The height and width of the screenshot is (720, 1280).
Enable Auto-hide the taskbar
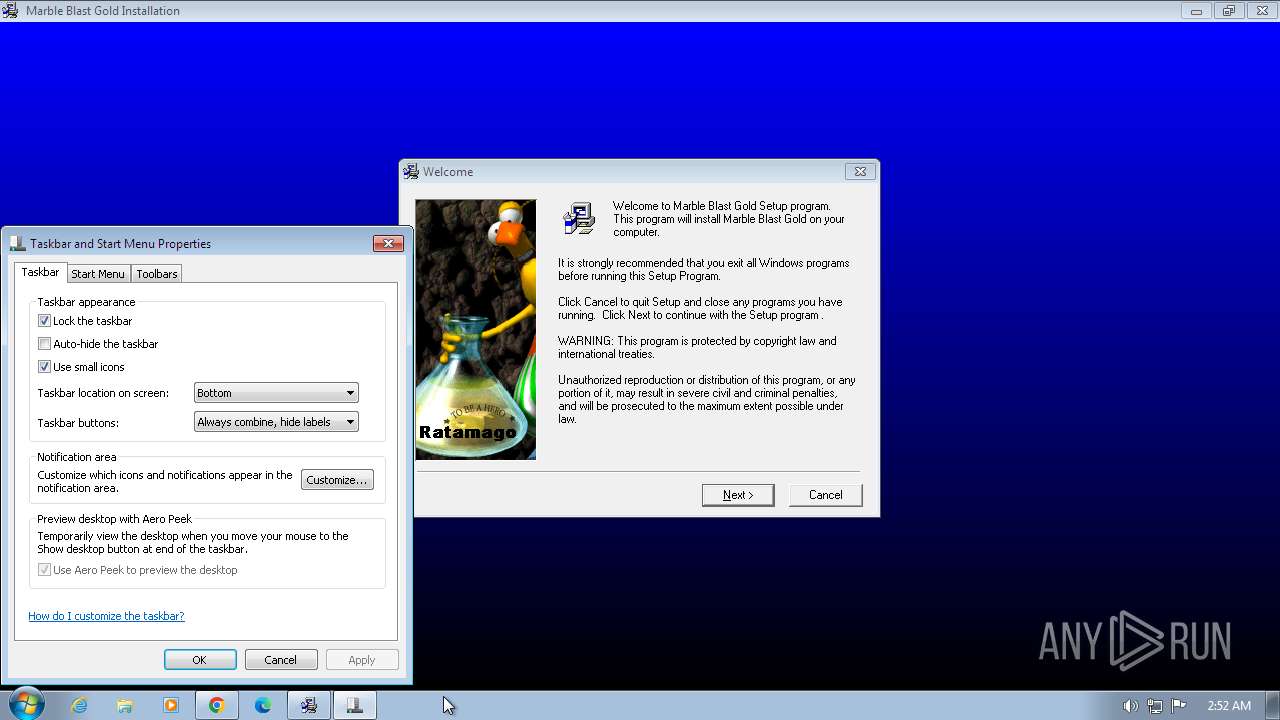[44, 344]
